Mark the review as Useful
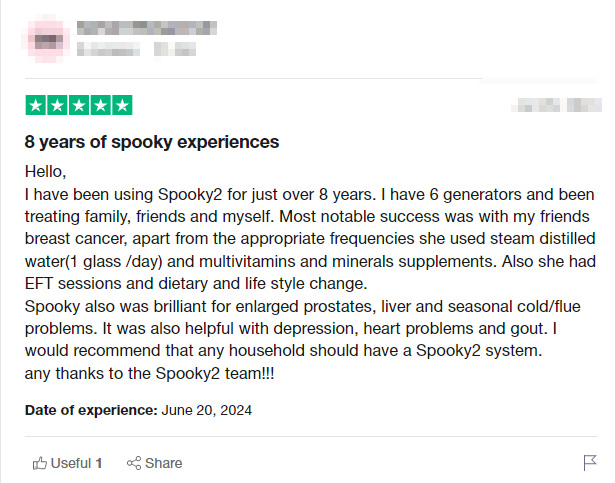 tap(68, 463)
